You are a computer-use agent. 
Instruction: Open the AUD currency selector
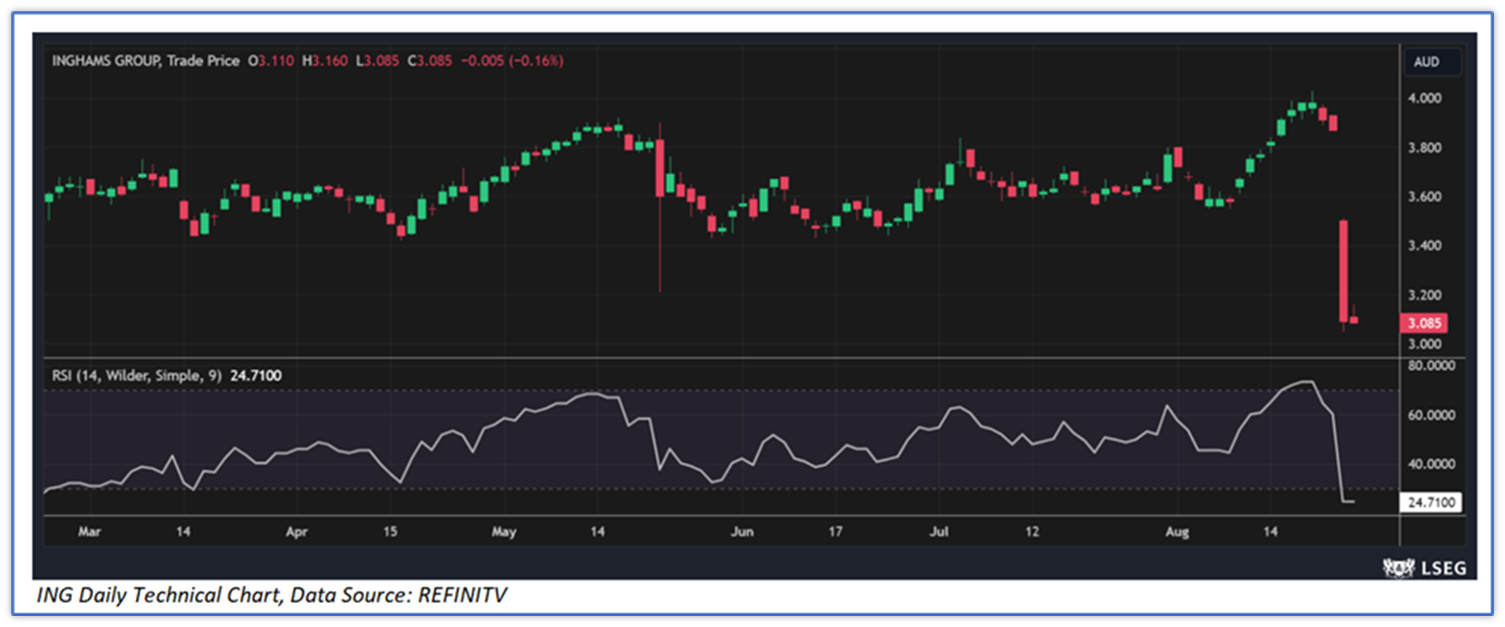[1431, 62]
